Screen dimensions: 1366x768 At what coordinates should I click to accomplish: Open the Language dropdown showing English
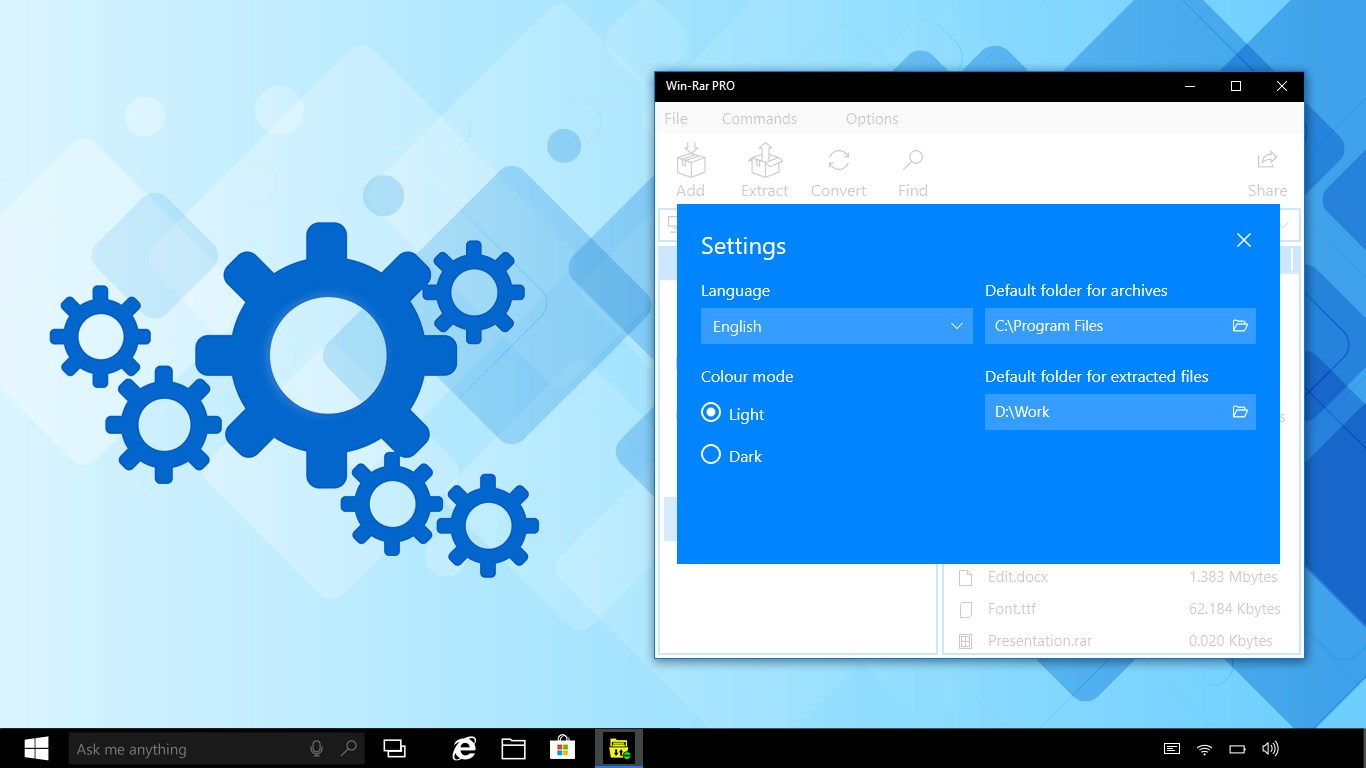point(837,326)
